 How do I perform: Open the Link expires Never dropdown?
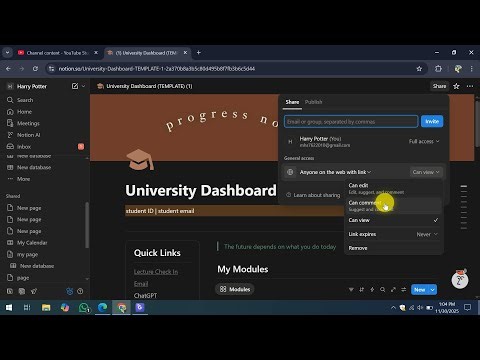click(x=427, y=235)
